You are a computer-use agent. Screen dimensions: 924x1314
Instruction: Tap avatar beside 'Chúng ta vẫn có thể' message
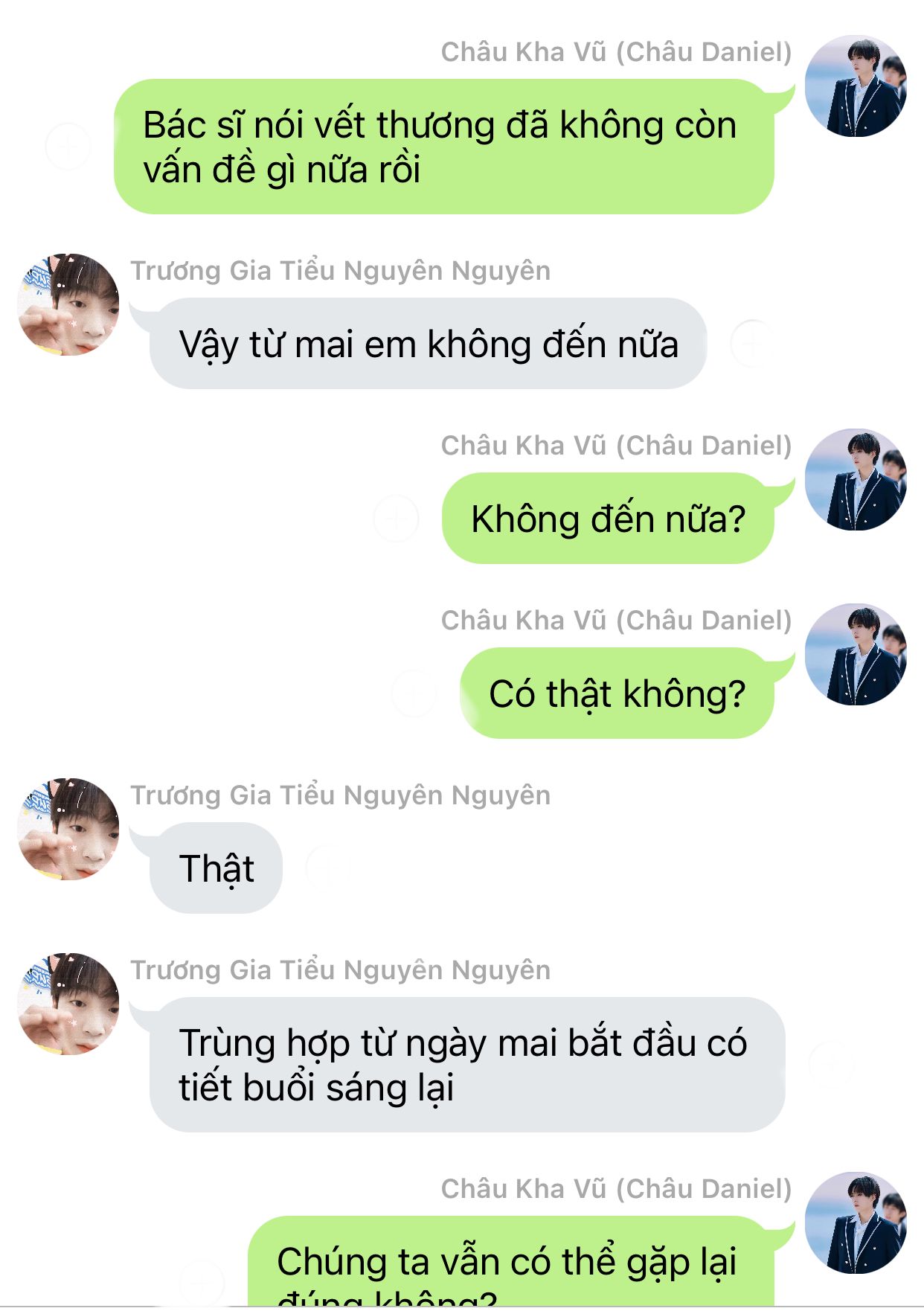tap(856, 1222)
